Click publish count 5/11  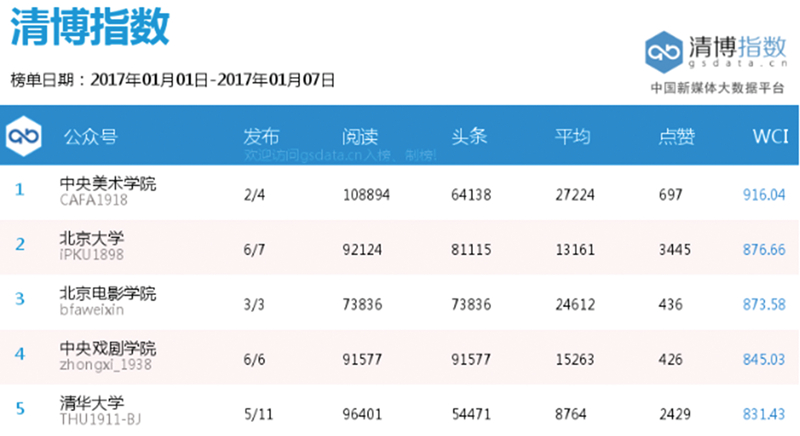tap(258, 414)
